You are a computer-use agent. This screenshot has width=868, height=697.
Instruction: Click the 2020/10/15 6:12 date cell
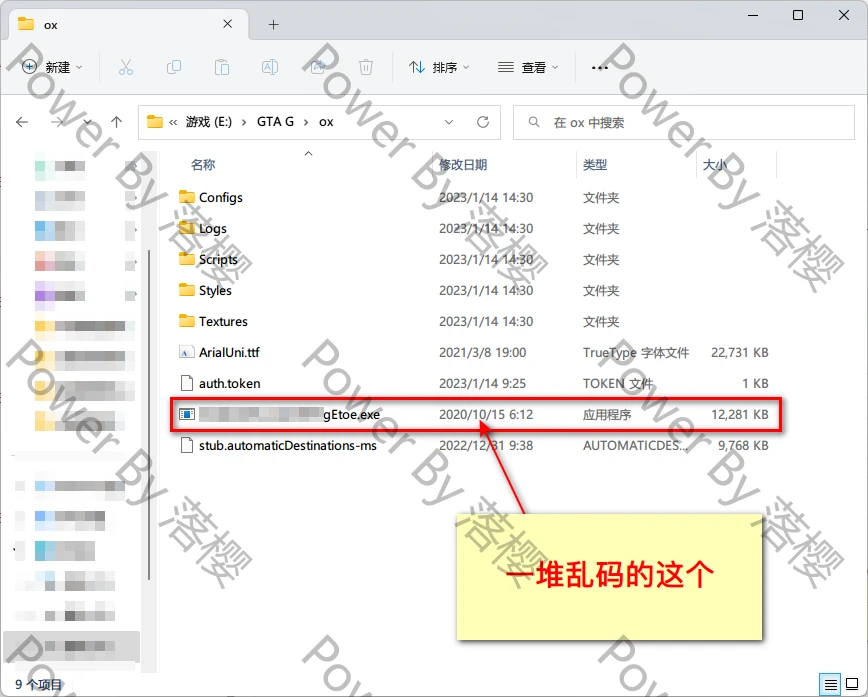coord(486,415)
